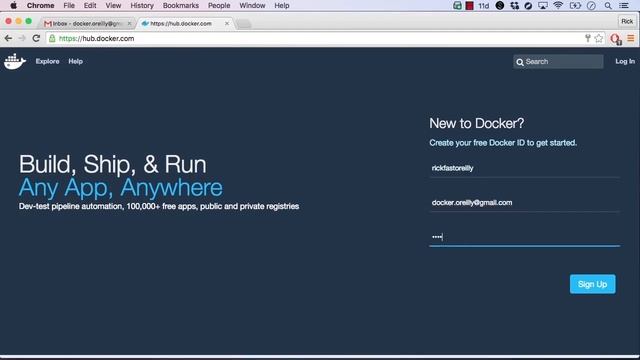Click the Docker ID field with rickfastoreilly

pyautogui.click(x=524, y=168)
